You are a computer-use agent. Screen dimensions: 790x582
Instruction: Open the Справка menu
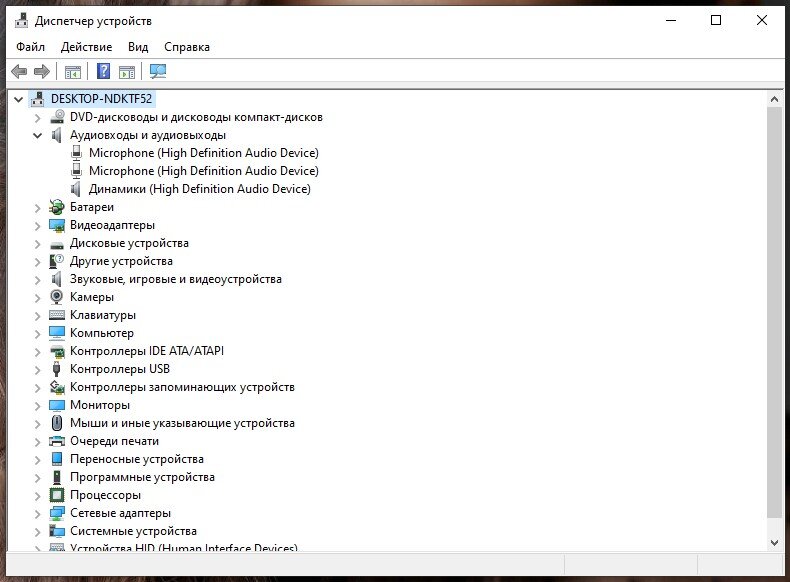(186, 47)
